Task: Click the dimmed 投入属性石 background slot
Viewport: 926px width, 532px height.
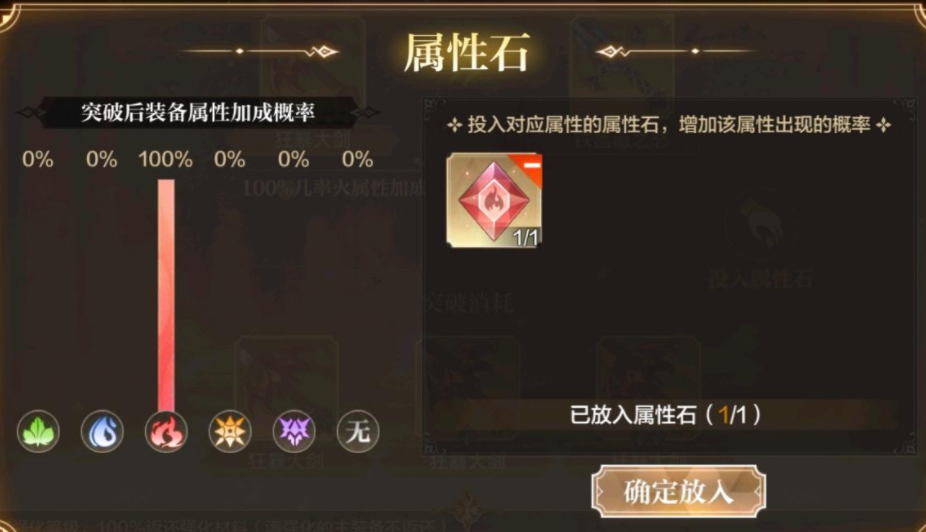Action: click(761, 279)
